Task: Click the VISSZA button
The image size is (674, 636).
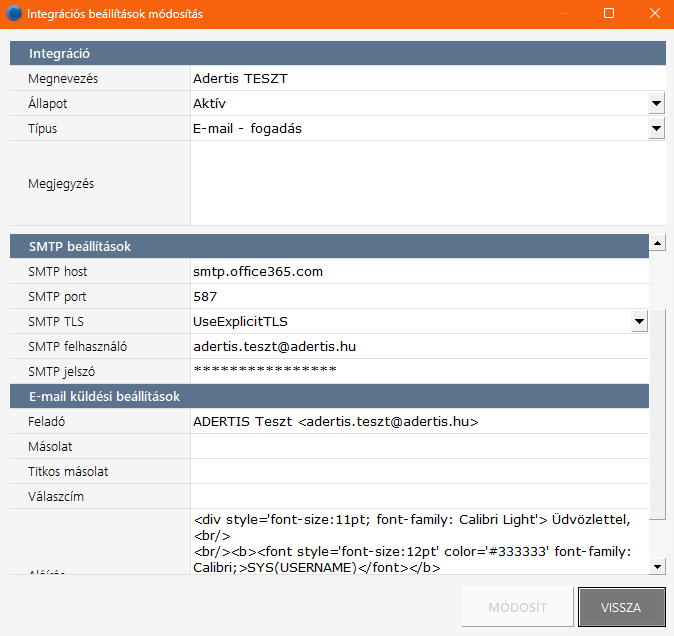Action: [620, 607]
